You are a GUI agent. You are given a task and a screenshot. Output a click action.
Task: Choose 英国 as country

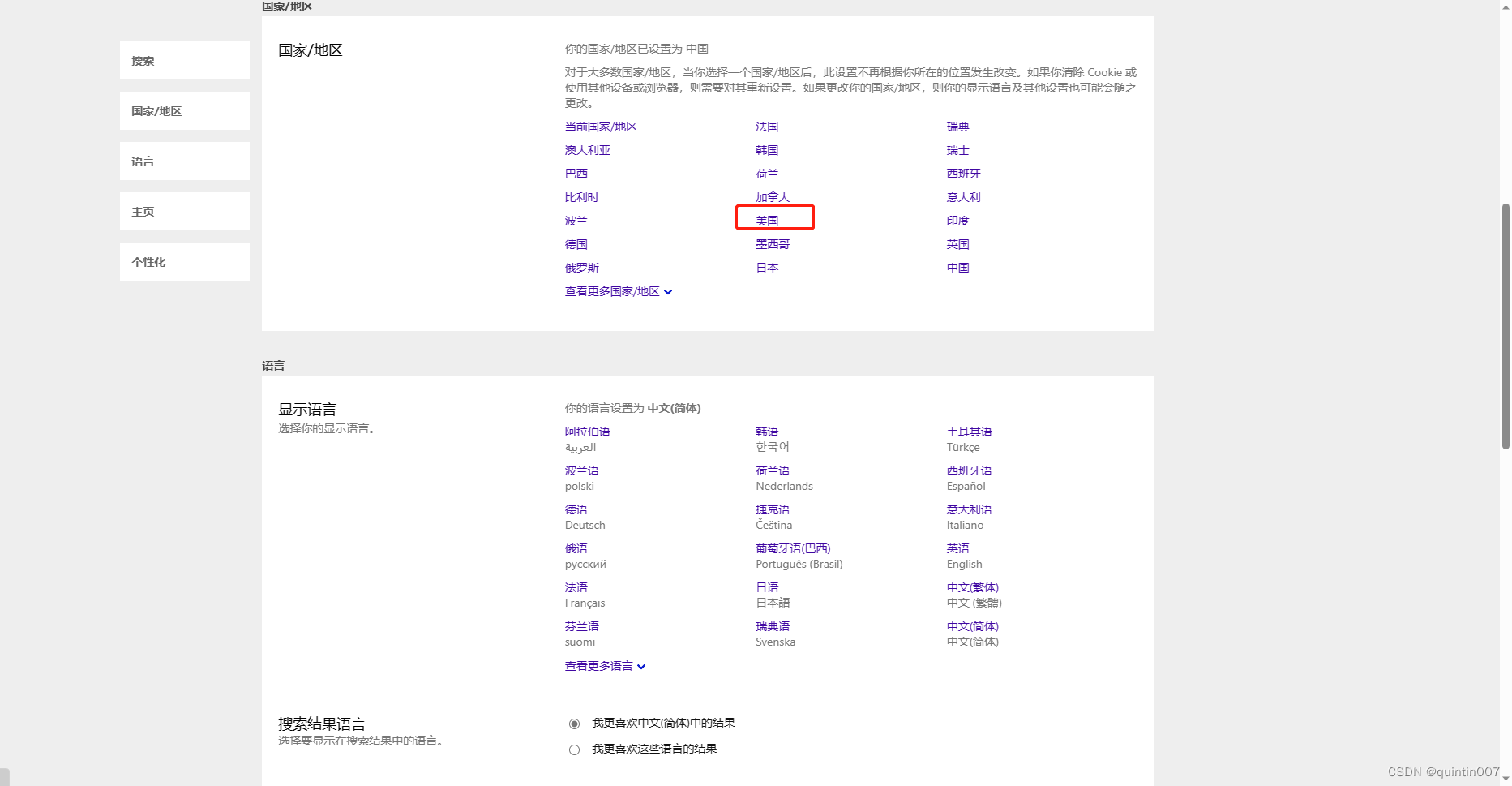(x=958, y=244)
